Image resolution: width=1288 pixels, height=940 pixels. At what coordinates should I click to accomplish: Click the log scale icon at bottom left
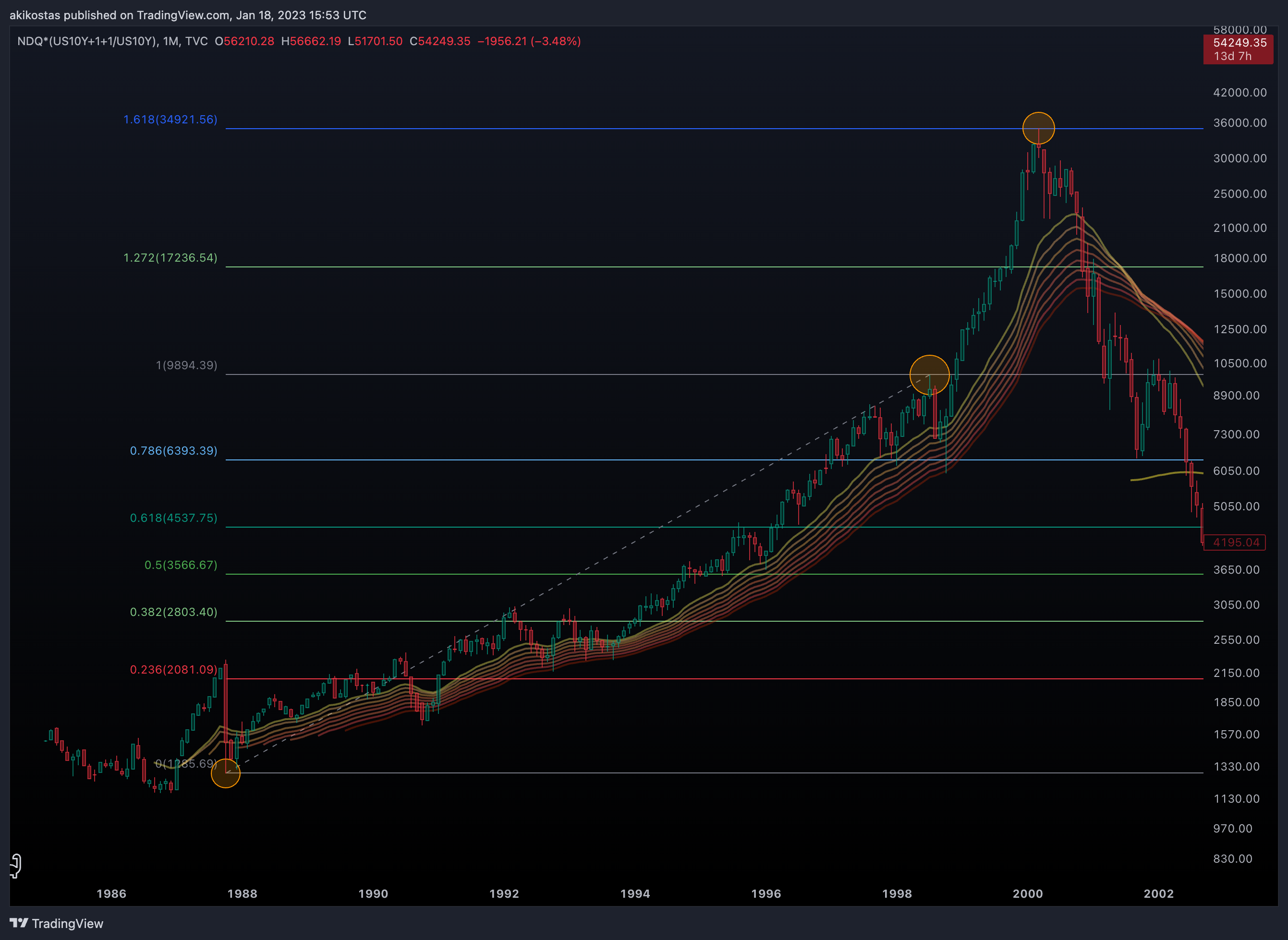16,866
